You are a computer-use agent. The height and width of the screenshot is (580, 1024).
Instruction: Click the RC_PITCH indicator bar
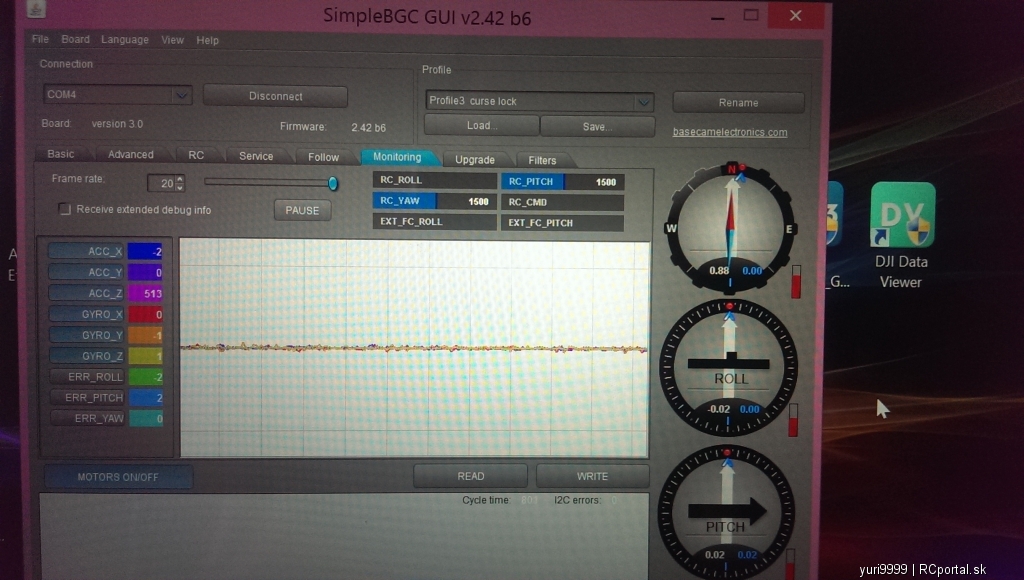coord(562,182)
